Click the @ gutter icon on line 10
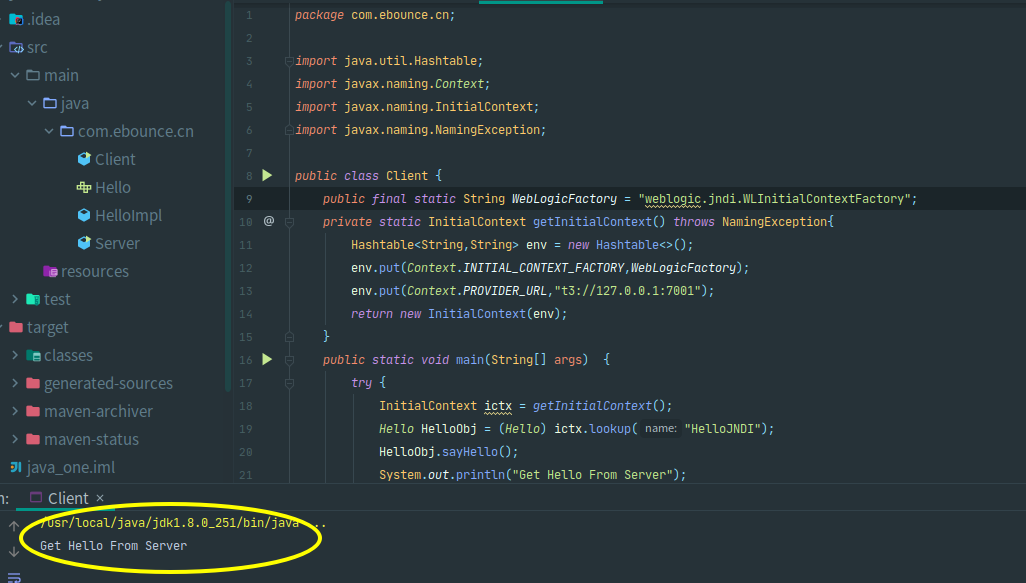 pos(268,221)
